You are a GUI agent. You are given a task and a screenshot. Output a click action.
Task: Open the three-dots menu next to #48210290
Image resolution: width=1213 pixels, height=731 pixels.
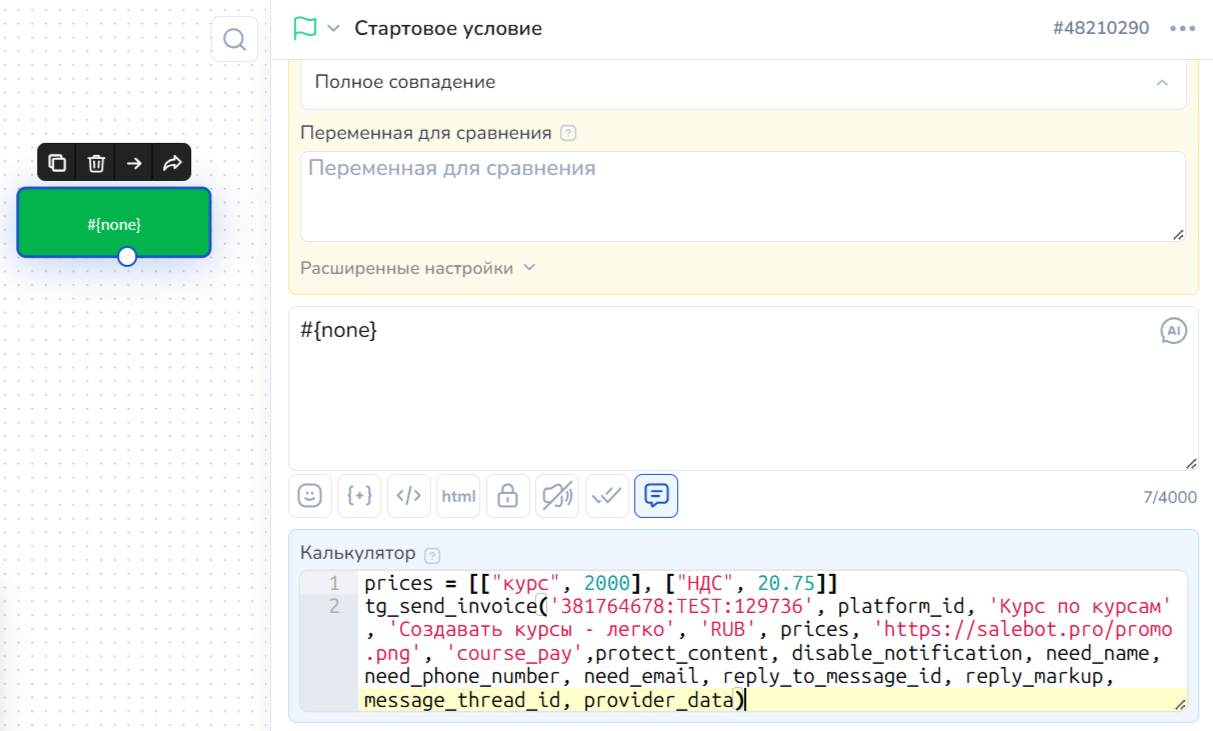1182,28
